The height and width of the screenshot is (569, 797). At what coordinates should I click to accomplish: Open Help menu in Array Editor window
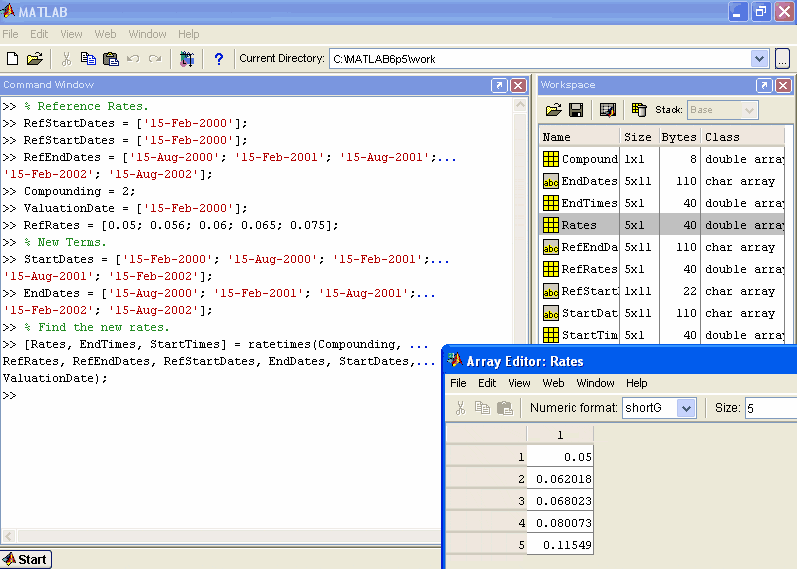pos(636,383)
